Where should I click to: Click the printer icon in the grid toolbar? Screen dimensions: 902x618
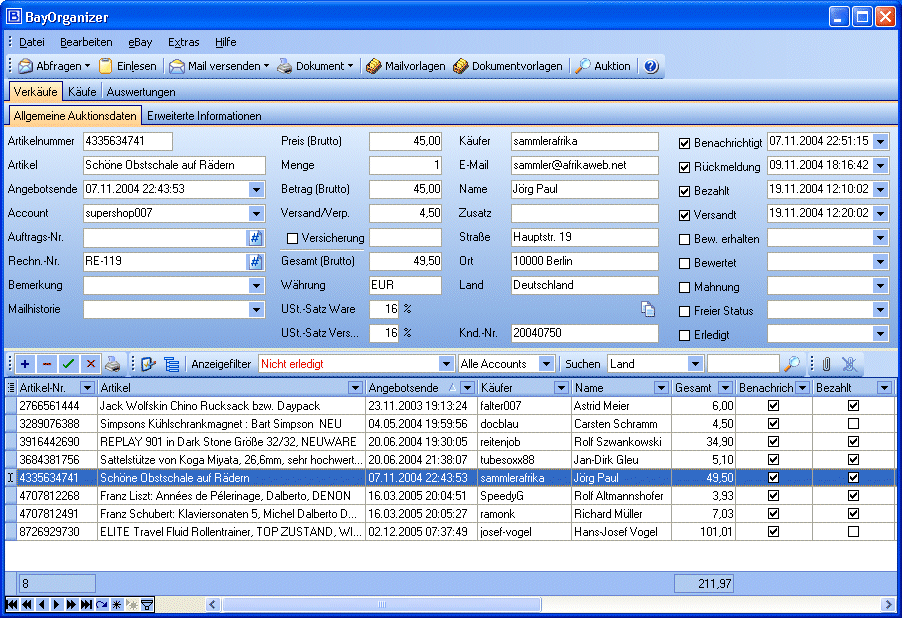pyautogui.click(x=113, y=364)
